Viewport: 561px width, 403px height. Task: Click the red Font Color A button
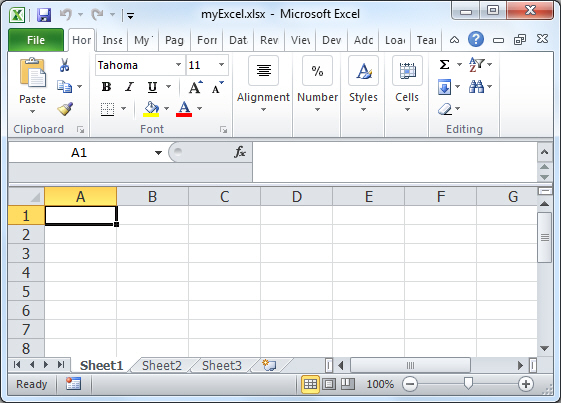click(x=184, y=109)
